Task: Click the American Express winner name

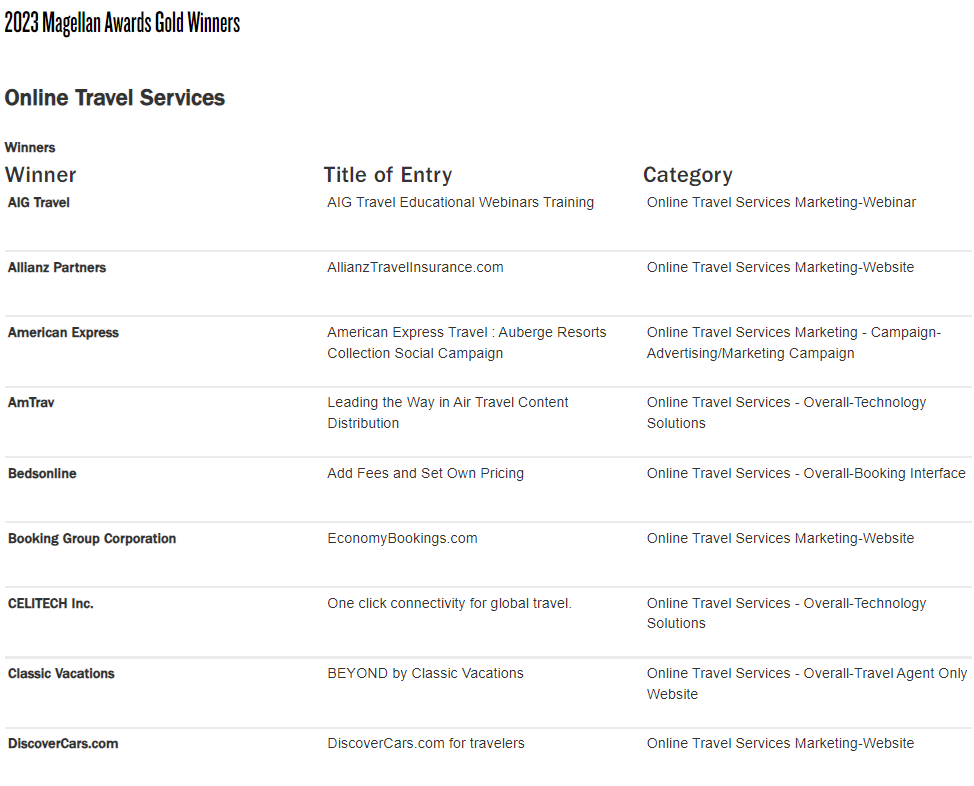Action: 63,333
